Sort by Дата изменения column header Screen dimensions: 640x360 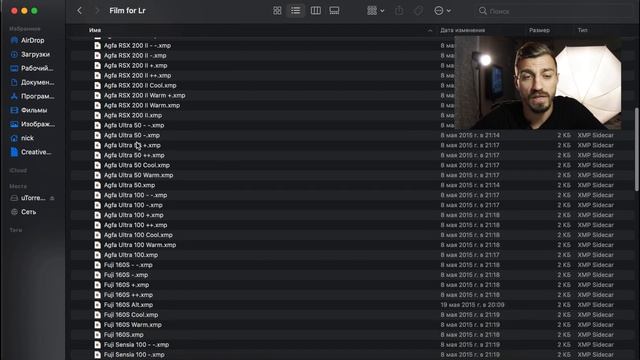[x=462, y=30]
